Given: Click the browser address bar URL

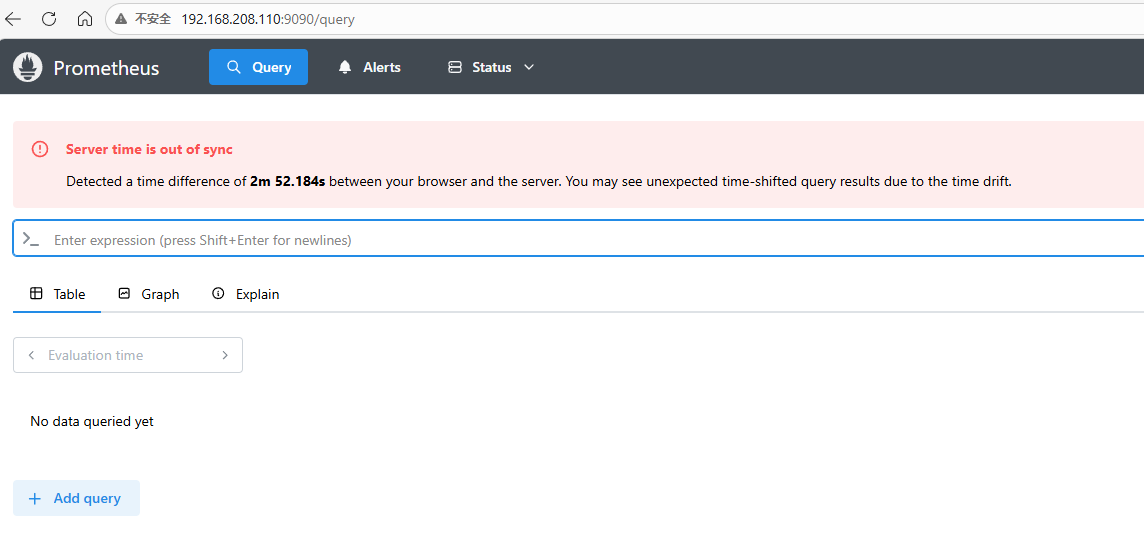Looking at the screenshot, I should [x=268, y=20].
